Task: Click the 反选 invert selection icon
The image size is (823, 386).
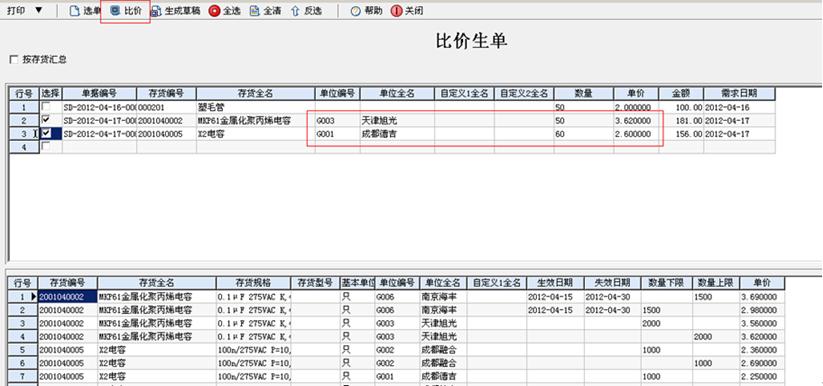Action: (295, 11)
